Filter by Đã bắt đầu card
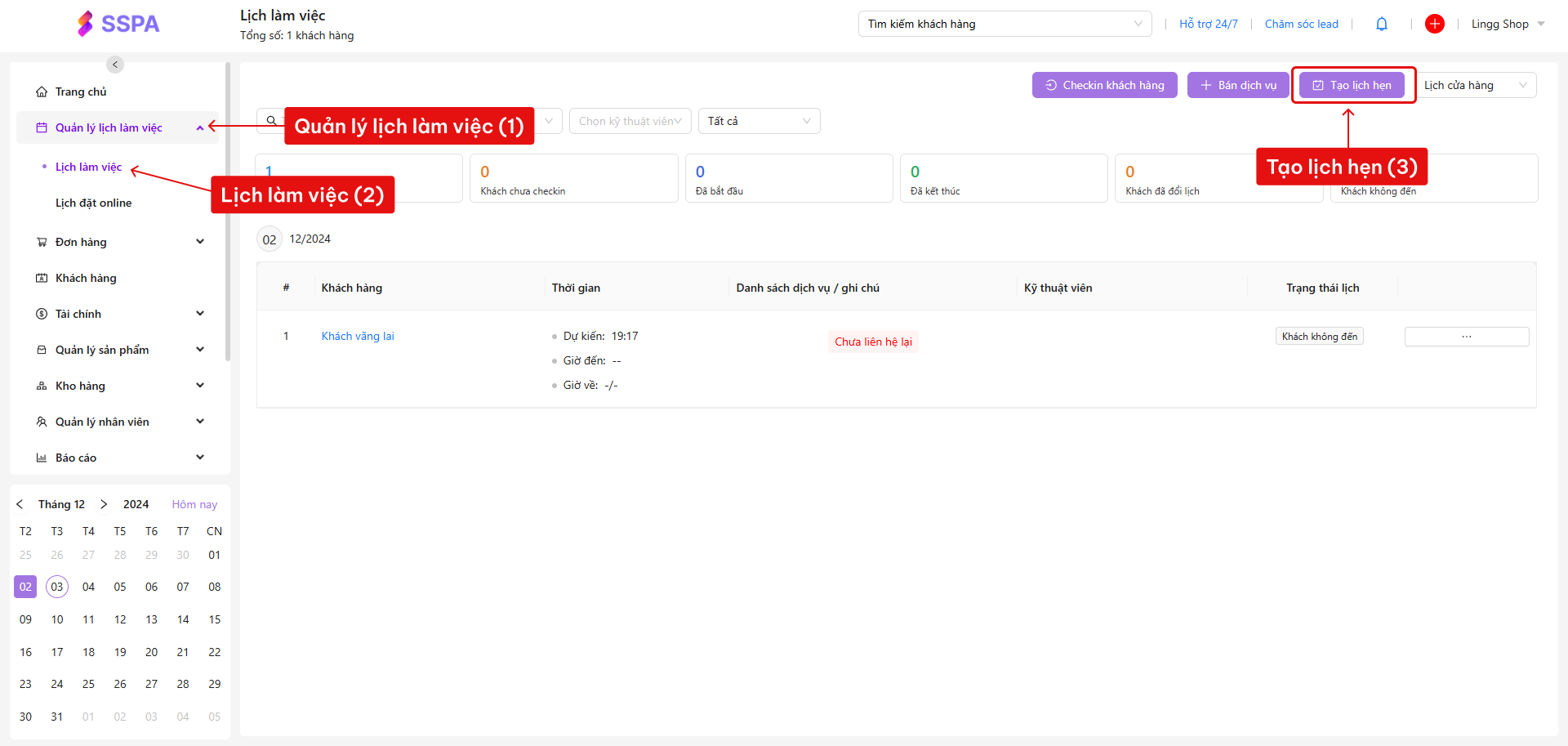Image resolution: width=1568 pixels, height=746 pixels. click(x=789, y=178)
